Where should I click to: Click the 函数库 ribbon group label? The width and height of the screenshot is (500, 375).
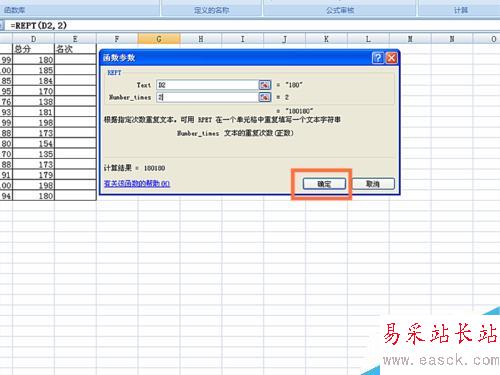15,10
